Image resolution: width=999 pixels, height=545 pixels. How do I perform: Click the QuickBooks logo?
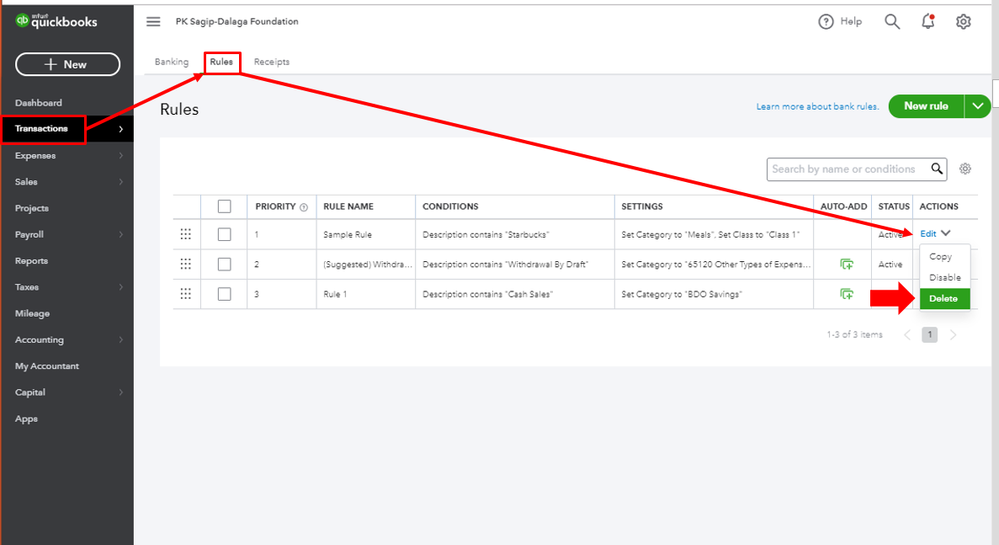tap(56, 21)
